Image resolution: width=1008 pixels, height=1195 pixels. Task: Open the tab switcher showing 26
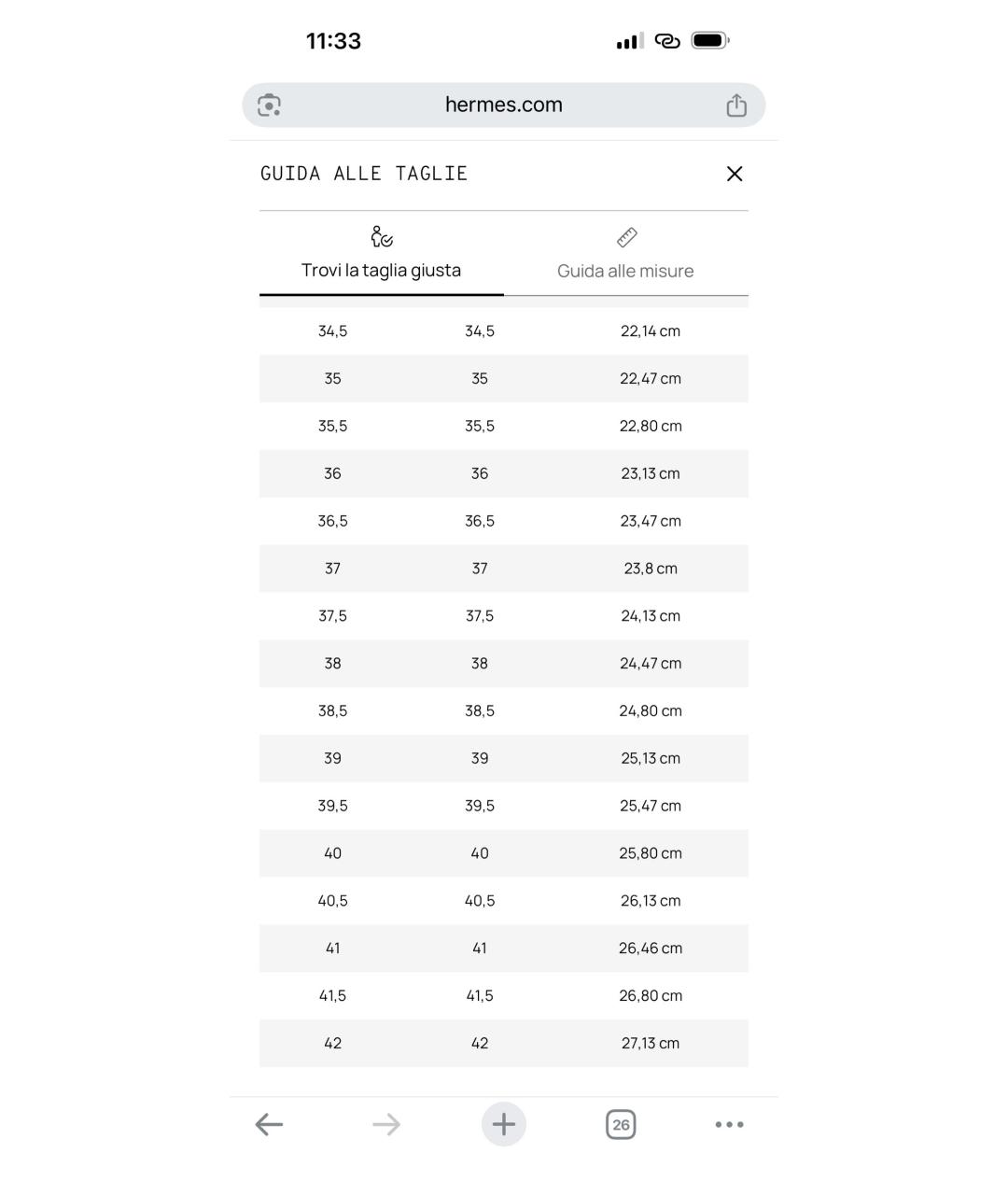621,1124
